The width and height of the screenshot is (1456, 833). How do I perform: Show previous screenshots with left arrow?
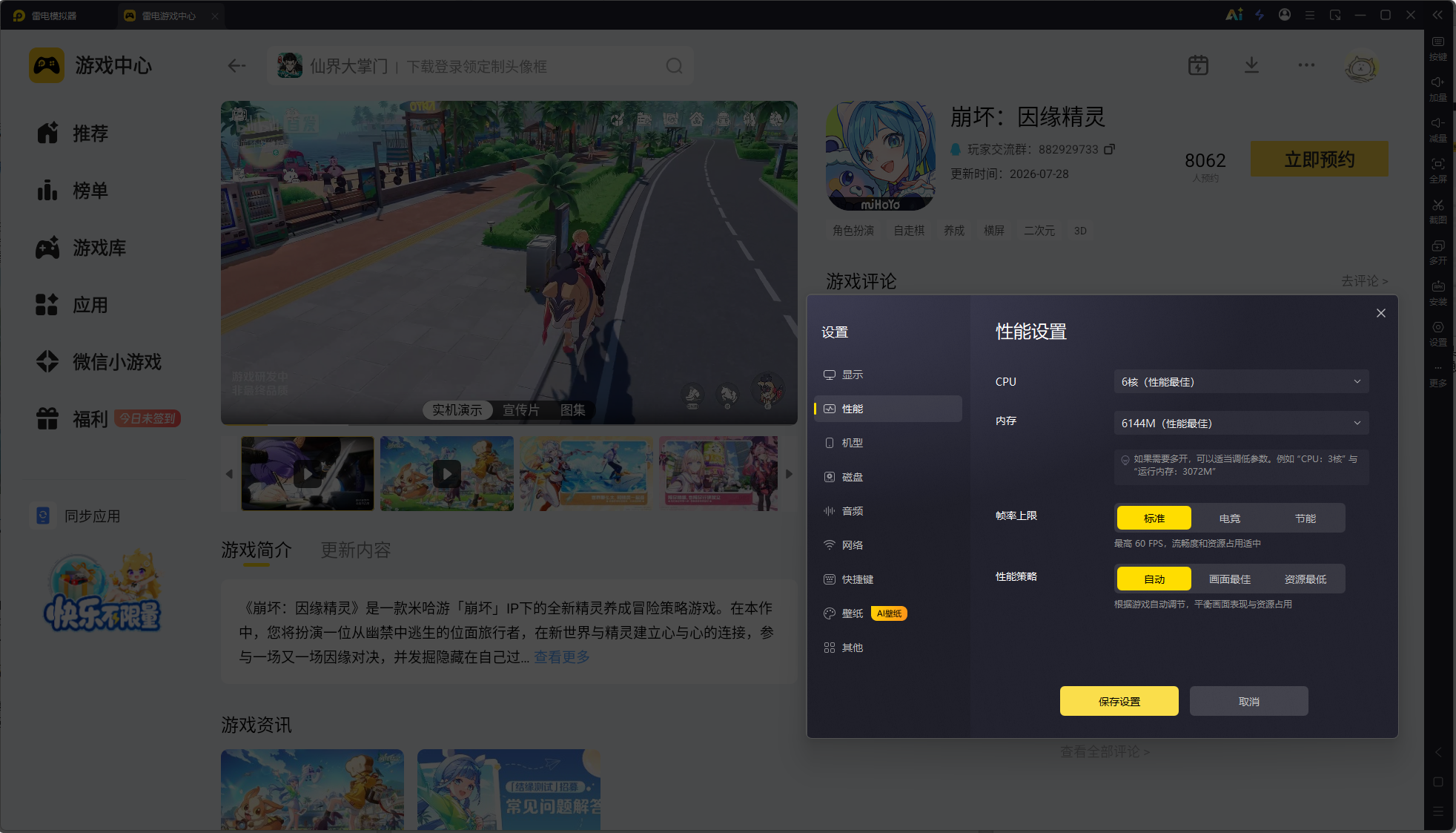(x=229, y=474)
